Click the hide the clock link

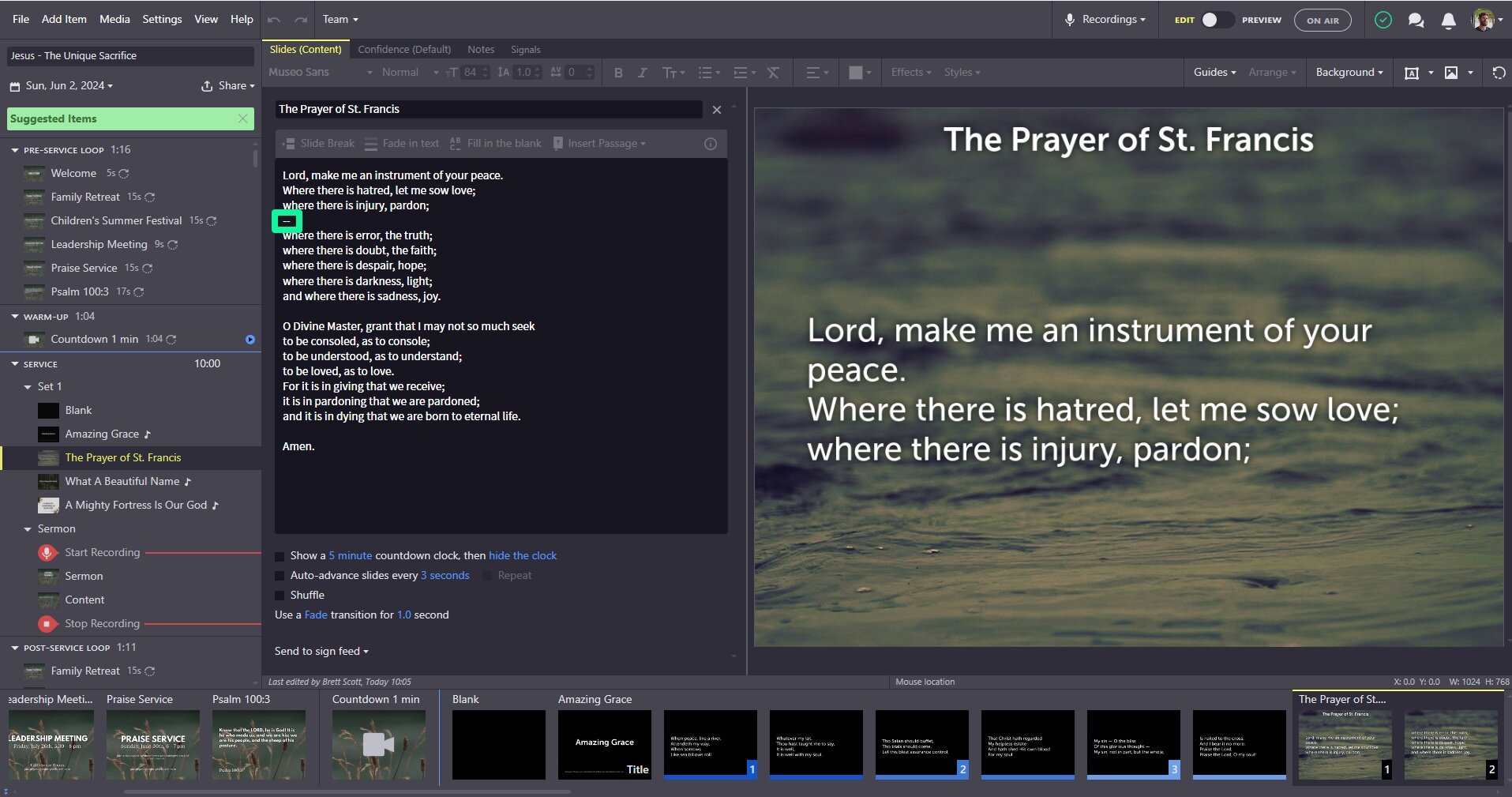pos(523,556)
